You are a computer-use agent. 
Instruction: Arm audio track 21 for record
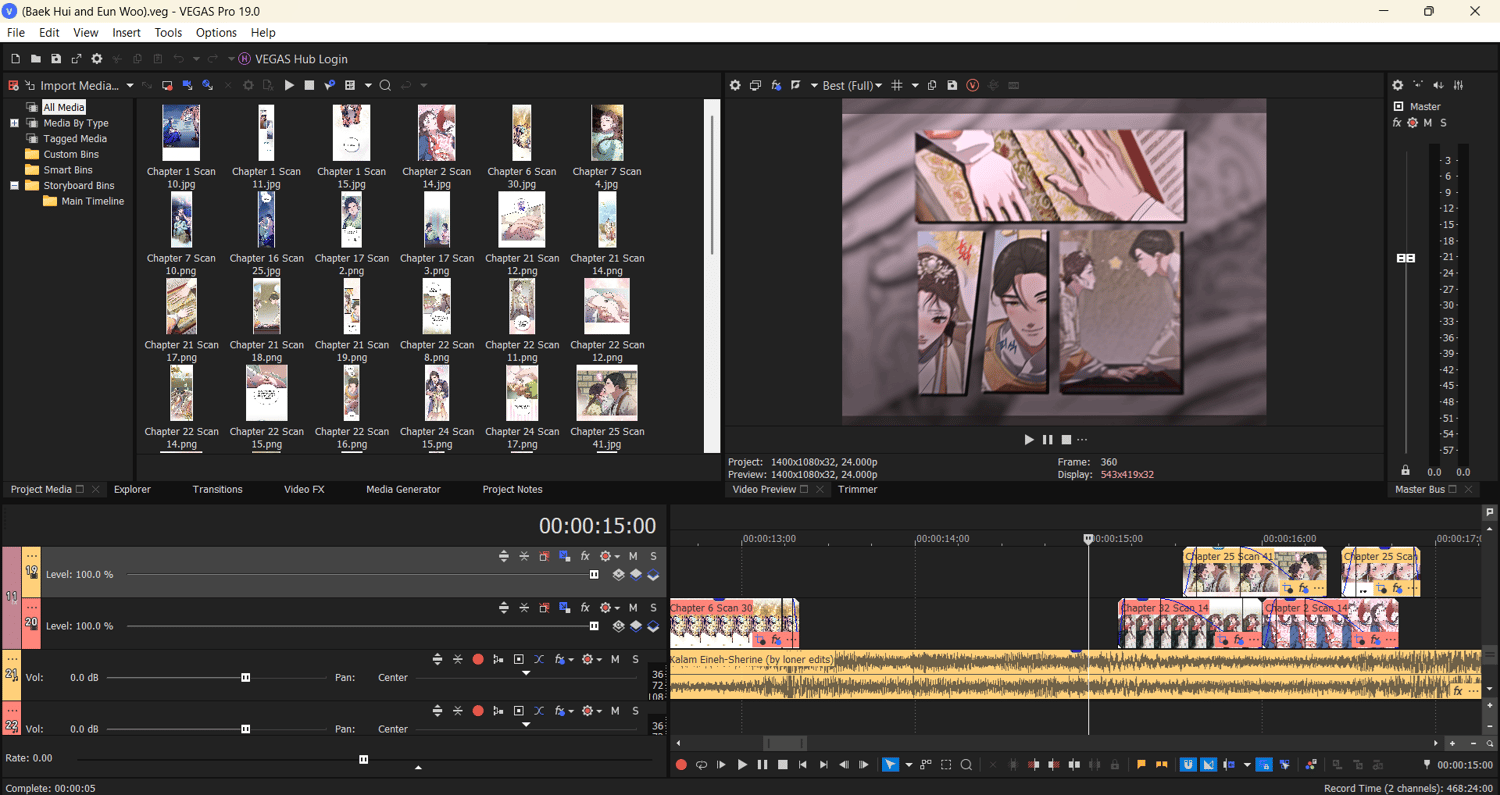(478, 659)
